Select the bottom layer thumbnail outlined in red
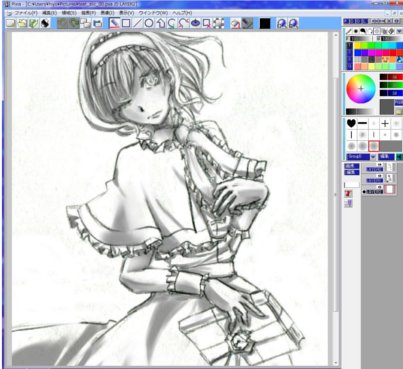 [x=389, y=190]
